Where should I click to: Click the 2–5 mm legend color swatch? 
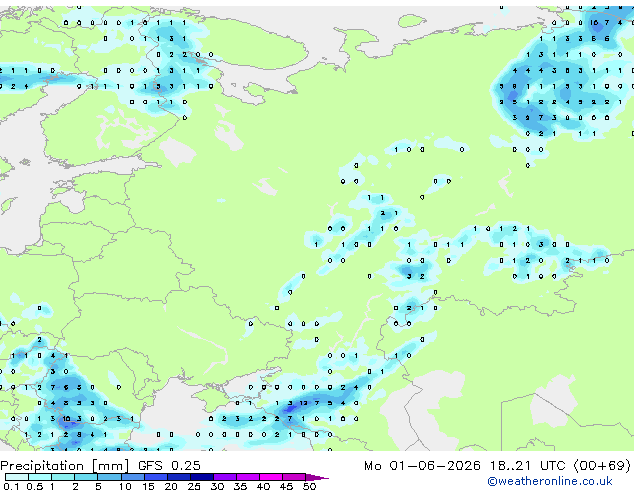[x=86, y=477]
